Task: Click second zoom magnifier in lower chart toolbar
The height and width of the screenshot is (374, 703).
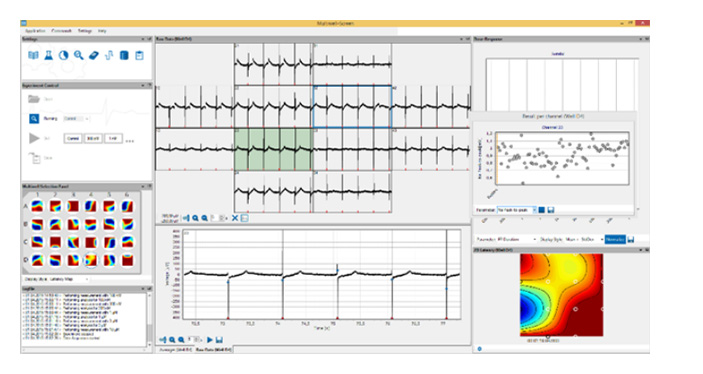Action: [x=181, y=340]
